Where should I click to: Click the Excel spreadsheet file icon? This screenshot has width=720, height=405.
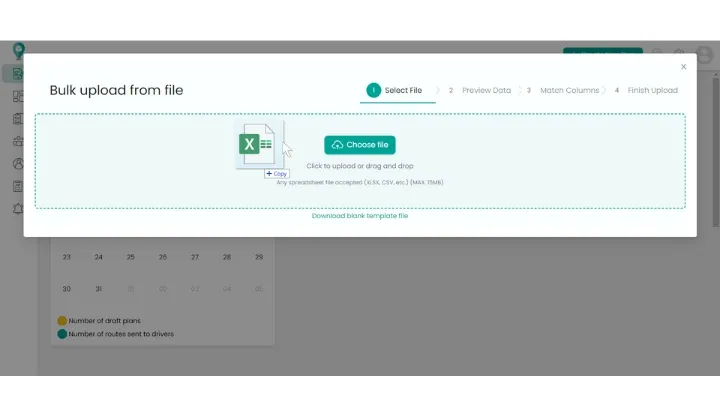256,146
